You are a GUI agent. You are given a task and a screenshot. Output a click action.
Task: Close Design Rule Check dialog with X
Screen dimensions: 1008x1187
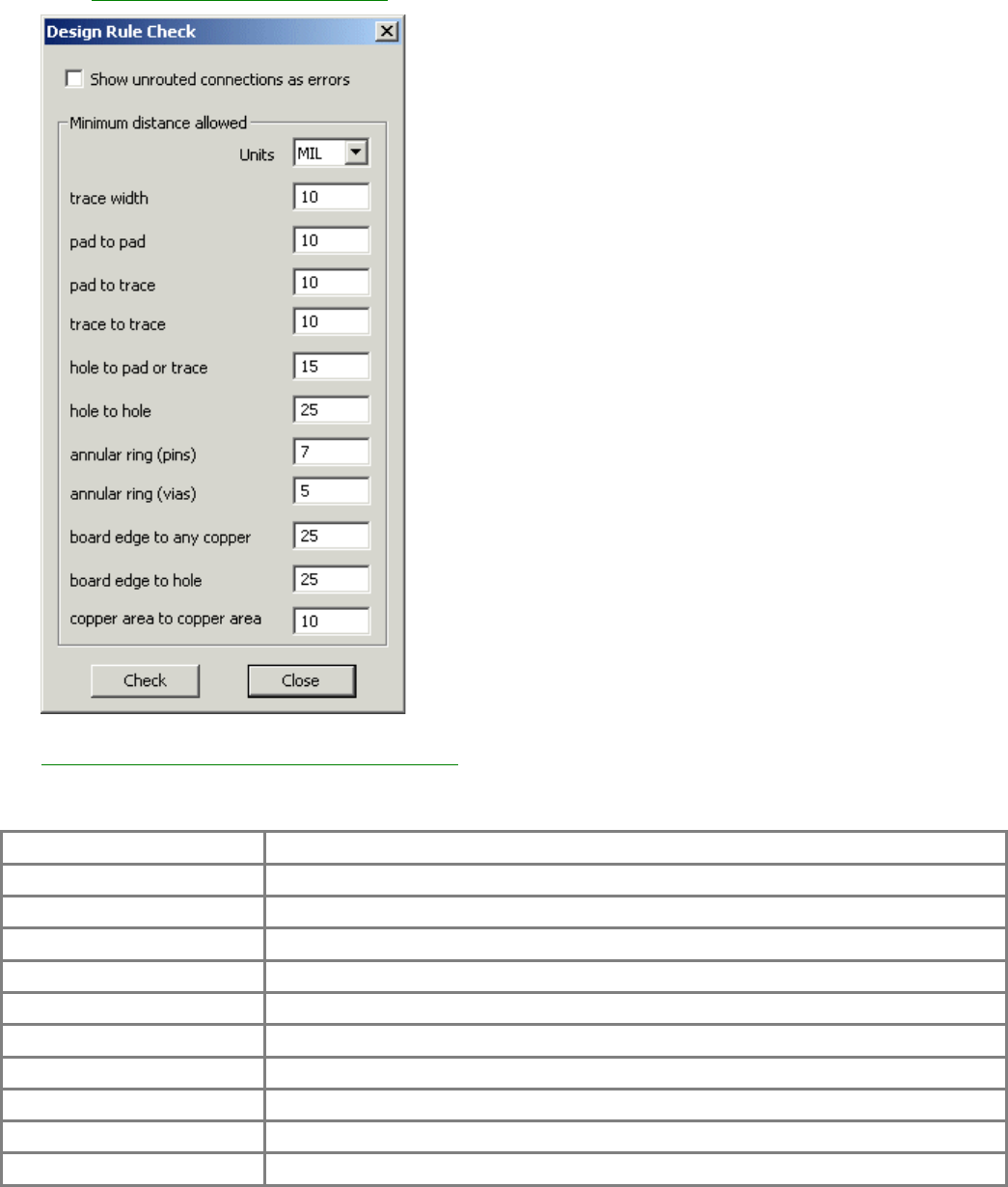pyautogui.click(x=386, y=32)
